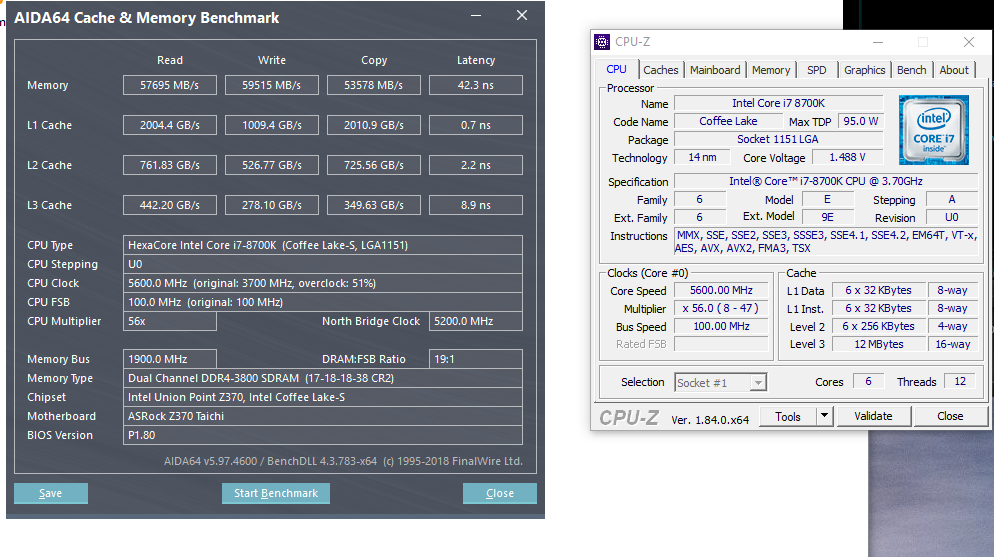Click the DRAM:FSB Ratio 19:1 field

(x=476, y=359)
